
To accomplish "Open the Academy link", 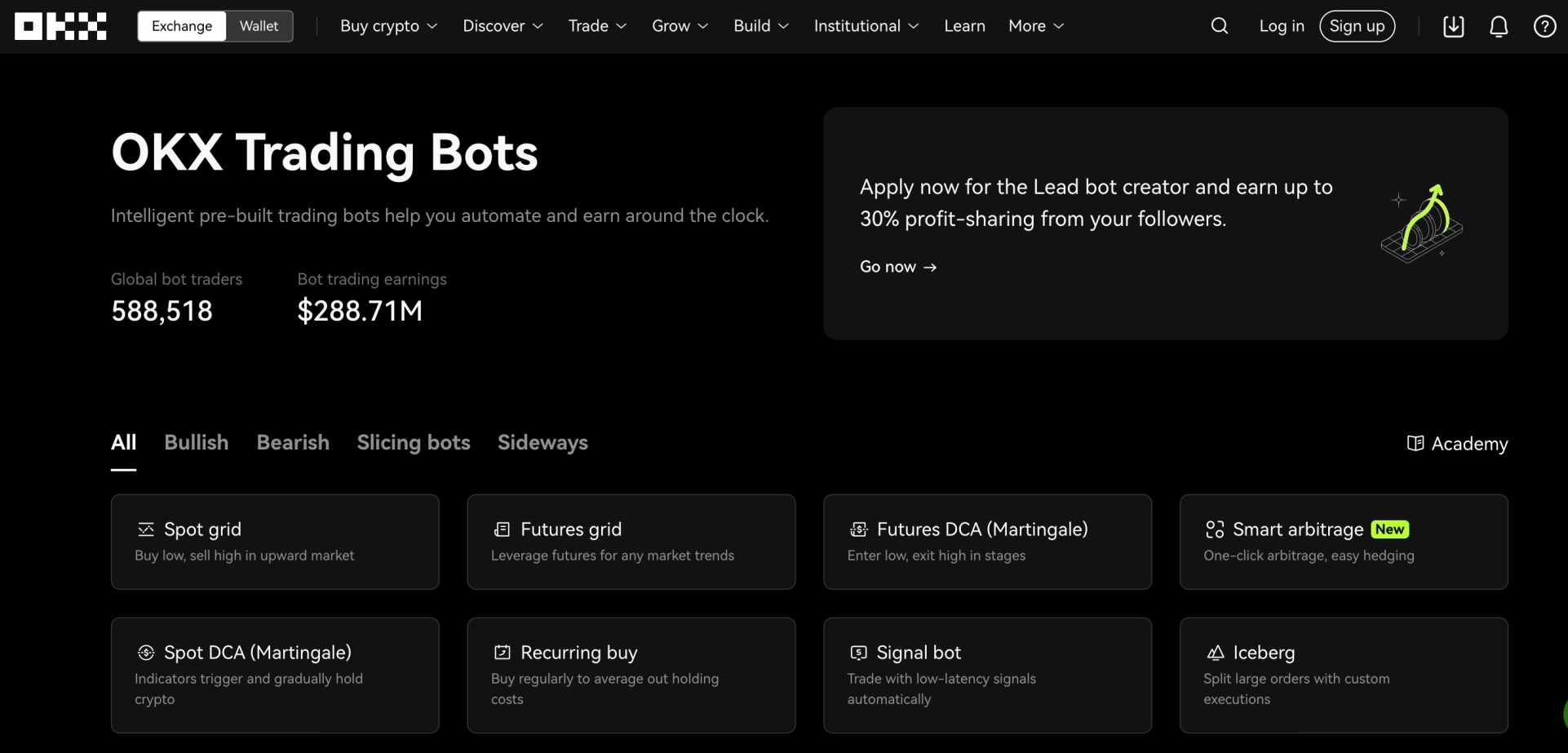I will (x=1457, y=443).
